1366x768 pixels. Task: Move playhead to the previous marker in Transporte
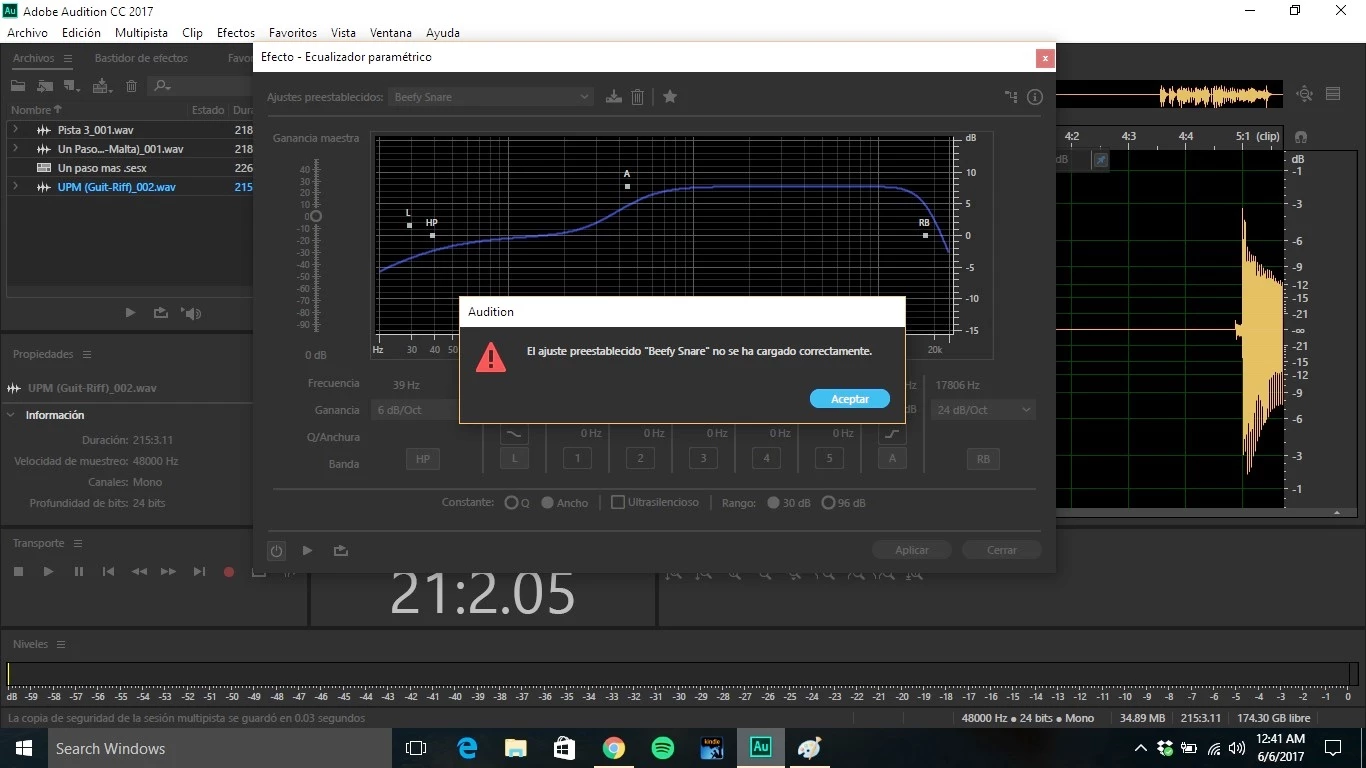[108, 572]
